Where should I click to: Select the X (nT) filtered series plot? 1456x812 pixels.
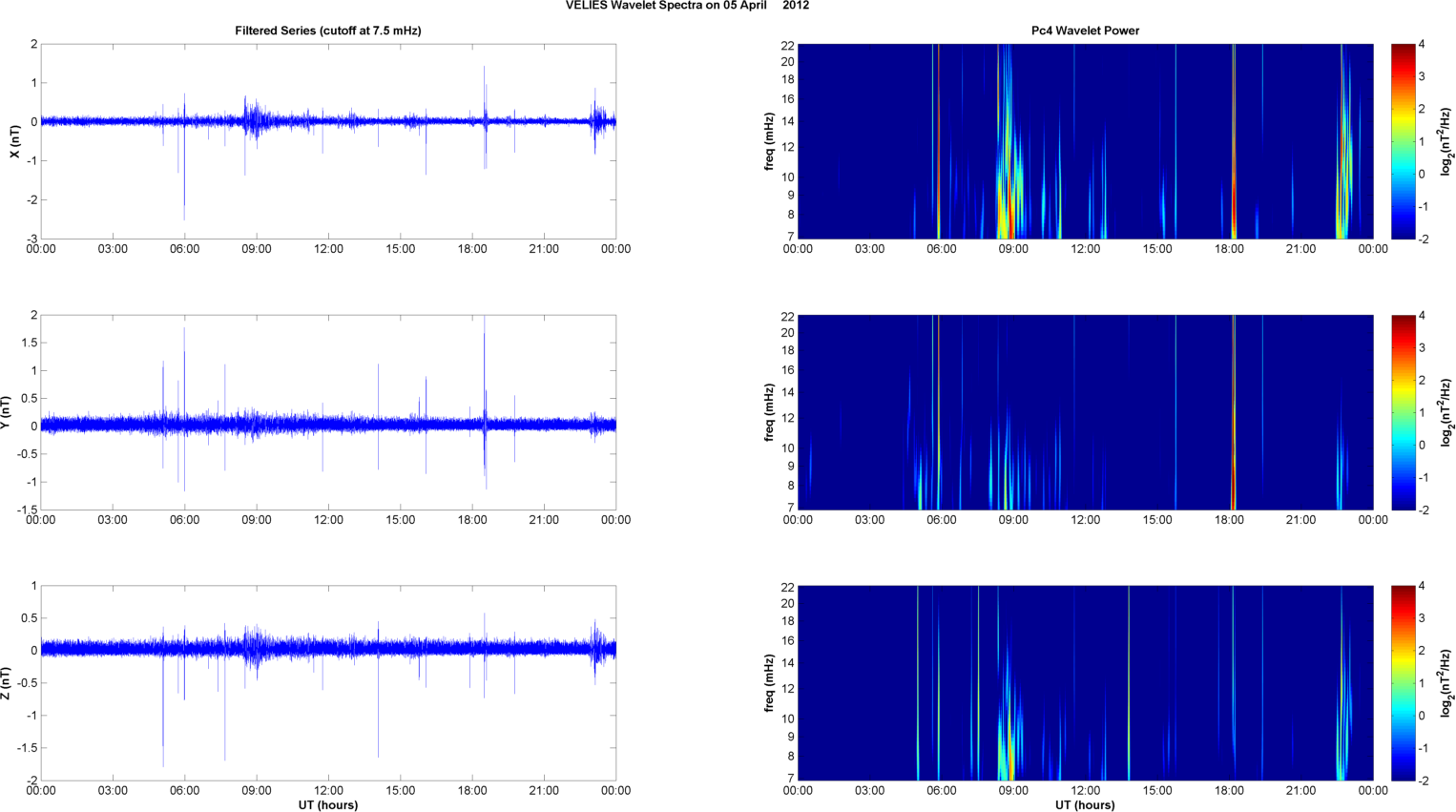point(328,141)
